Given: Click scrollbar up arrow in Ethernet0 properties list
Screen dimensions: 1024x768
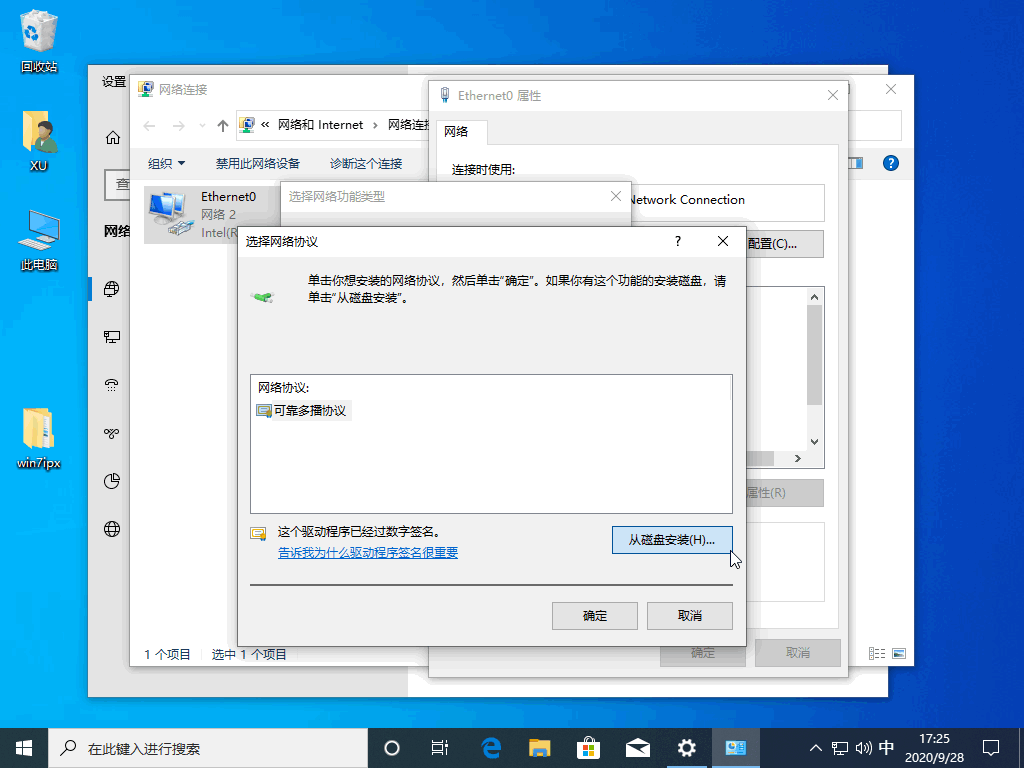Looking at the screenshot, I should coord(814,297).
